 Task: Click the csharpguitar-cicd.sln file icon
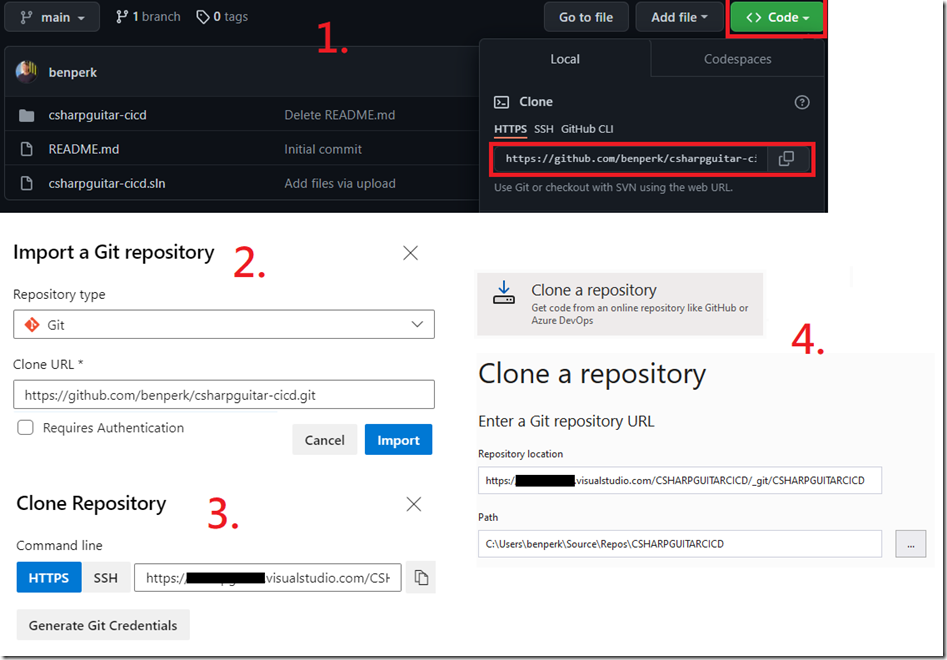27,183
